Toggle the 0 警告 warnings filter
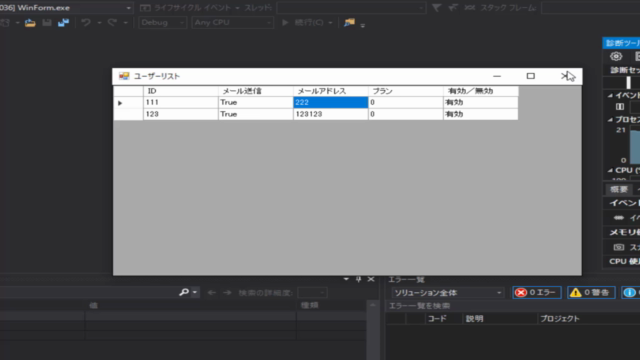Screen dimensions: 640x360 (x=591, y=292)
